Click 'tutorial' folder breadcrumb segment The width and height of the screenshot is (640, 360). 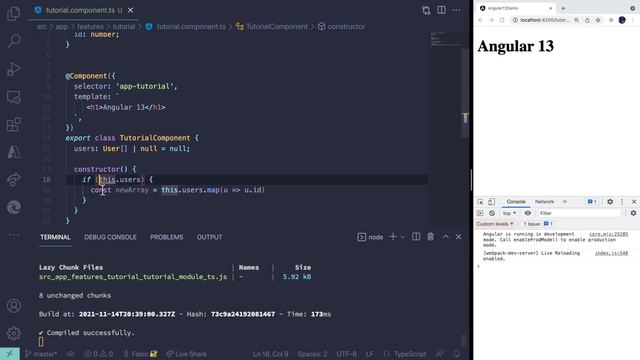tap(124, 27)
